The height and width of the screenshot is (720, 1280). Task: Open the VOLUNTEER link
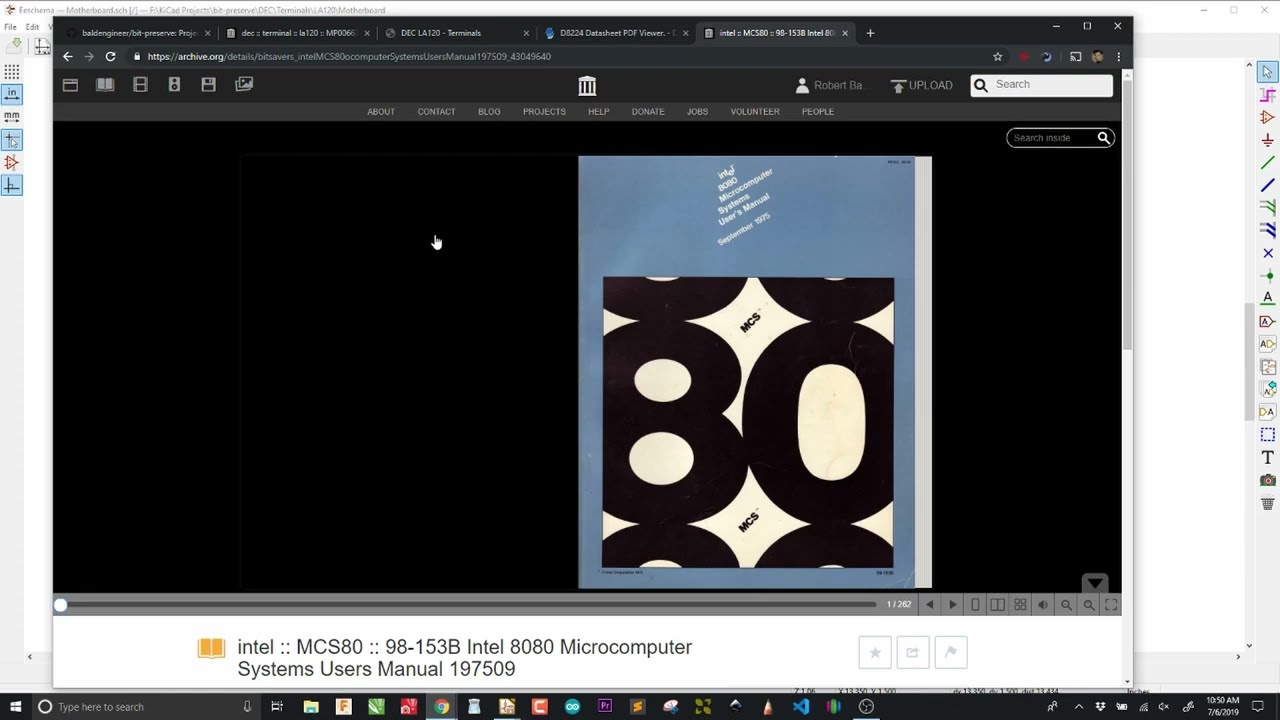click(755, 112)
